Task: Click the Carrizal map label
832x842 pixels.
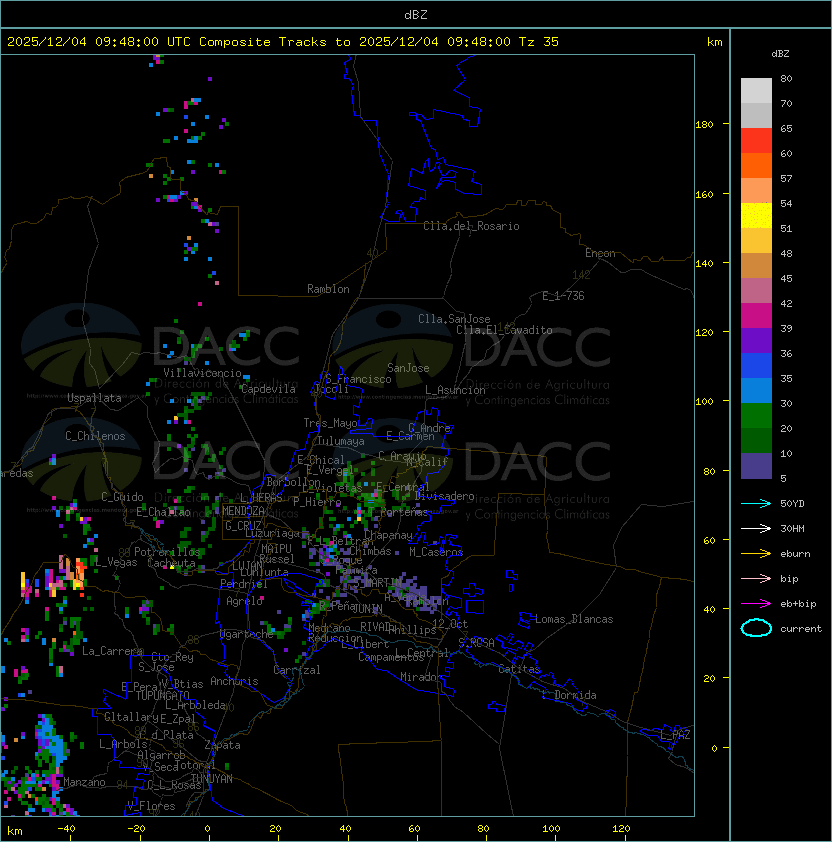Action: click(296, 670)
